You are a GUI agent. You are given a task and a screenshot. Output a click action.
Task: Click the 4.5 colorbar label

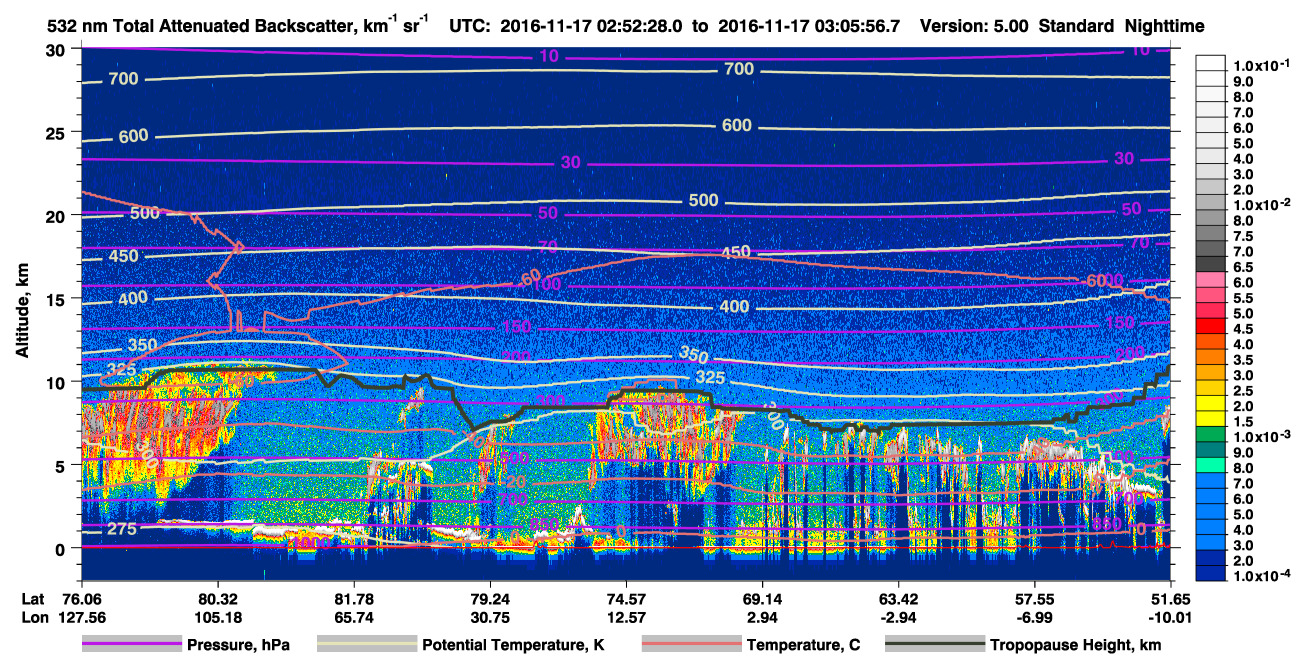point(1243,328)
